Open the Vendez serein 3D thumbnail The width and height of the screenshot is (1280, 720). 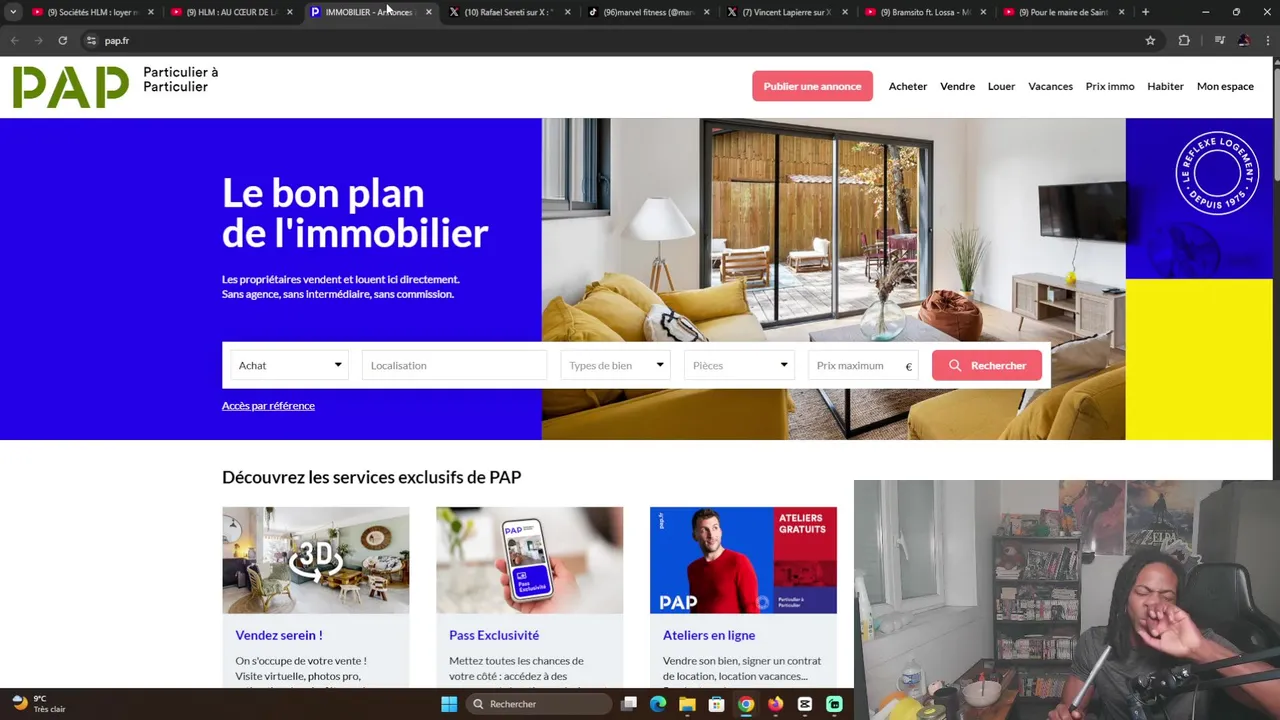tap(315, 560)
